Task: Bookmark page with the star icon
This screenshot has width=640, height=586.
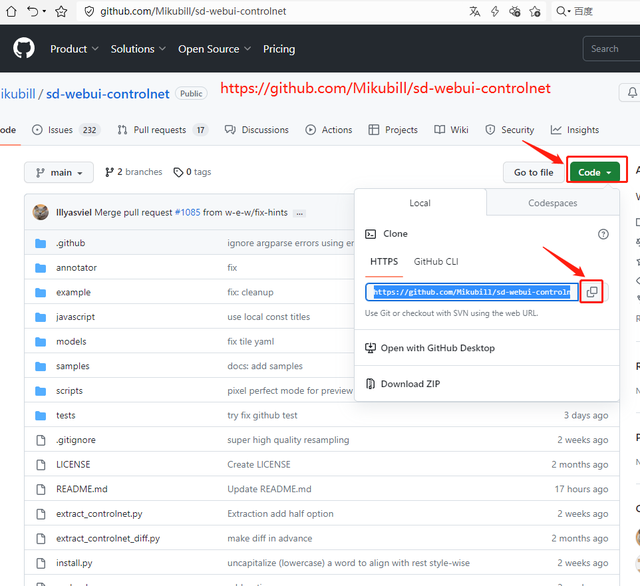Action: [x=61, y=11]
